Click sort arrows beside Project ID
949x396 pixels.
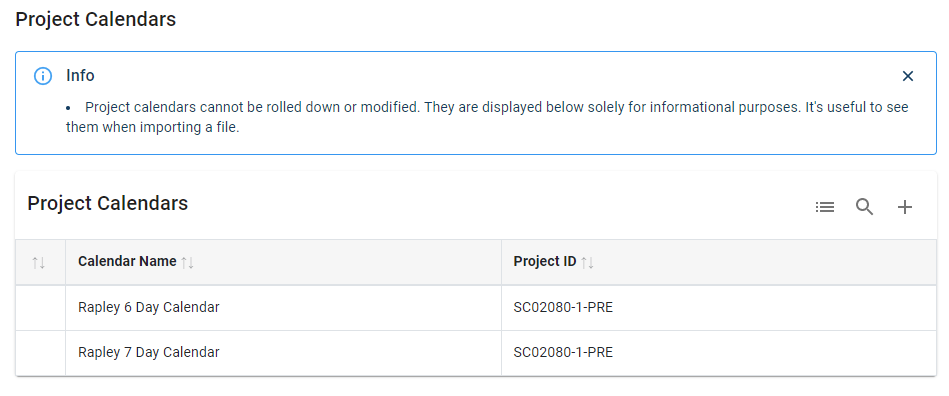click(x=587, y=263)
